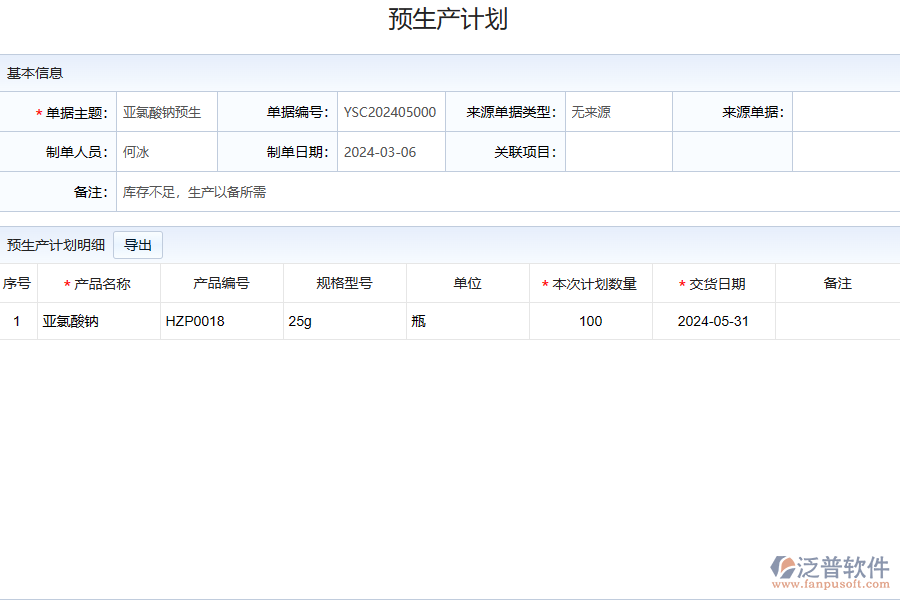The width and height of the screenshot is (900, 600).
Task: Click the 导出 export button
Action: (x=138, y=245)
